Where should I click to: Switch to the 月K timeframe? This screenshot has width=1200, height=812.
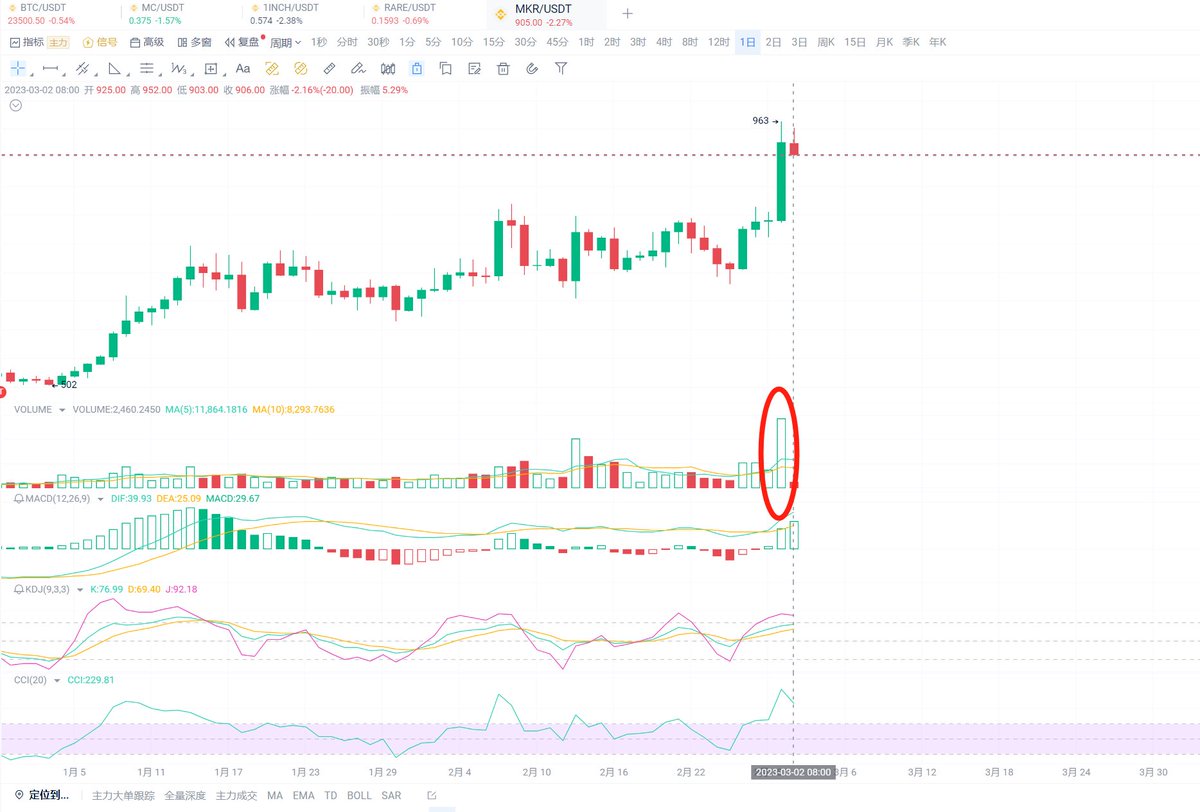click(x=884, y=42)
